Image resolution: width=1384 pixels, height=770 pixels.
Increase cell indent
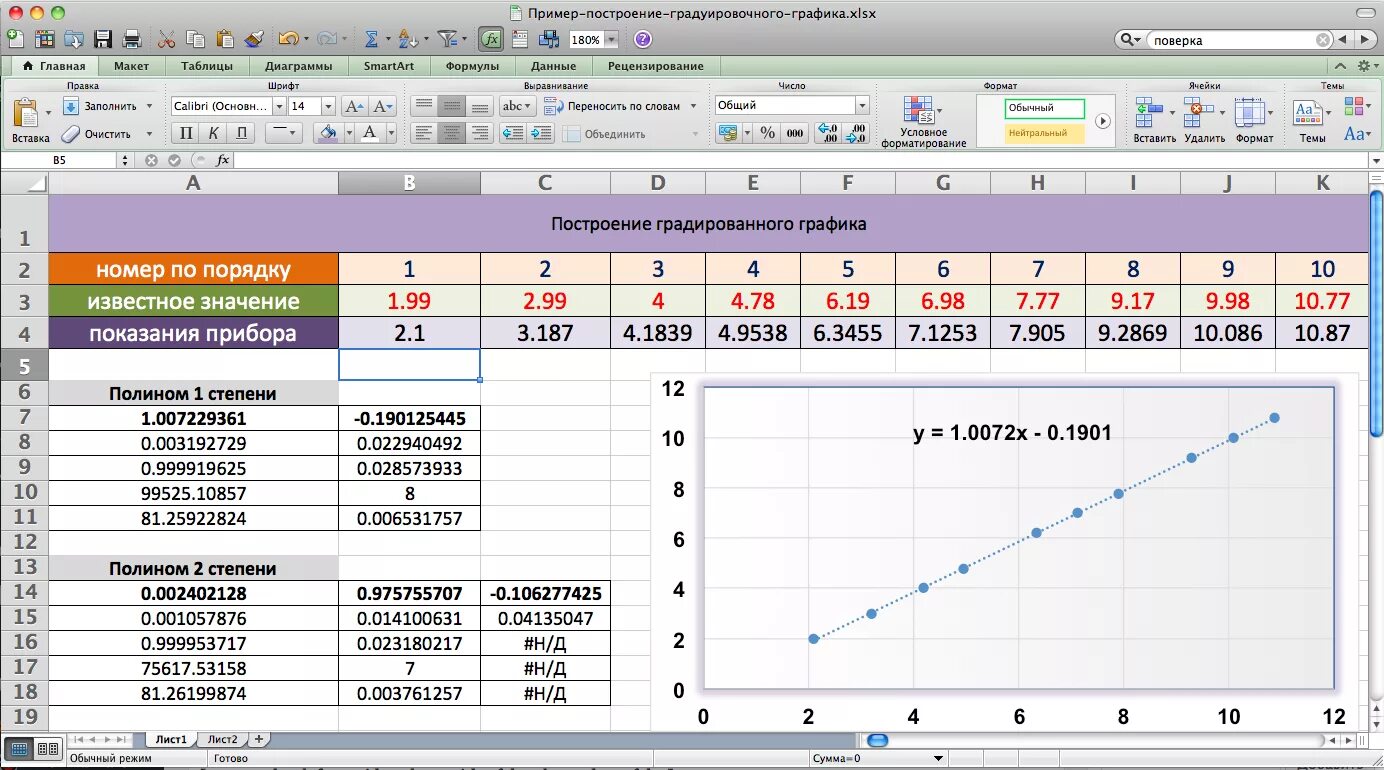[541, 133]
